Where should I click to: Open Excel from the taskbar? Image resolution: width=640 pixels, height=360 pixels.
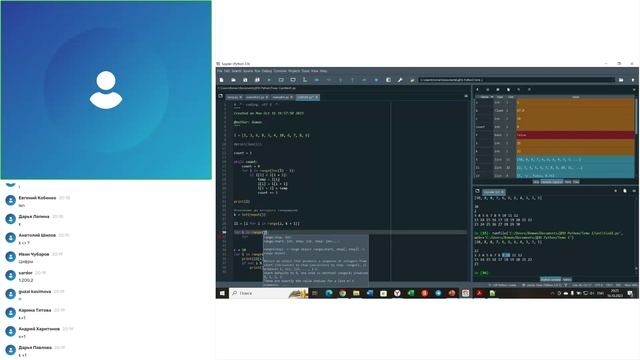coord(411,293)
